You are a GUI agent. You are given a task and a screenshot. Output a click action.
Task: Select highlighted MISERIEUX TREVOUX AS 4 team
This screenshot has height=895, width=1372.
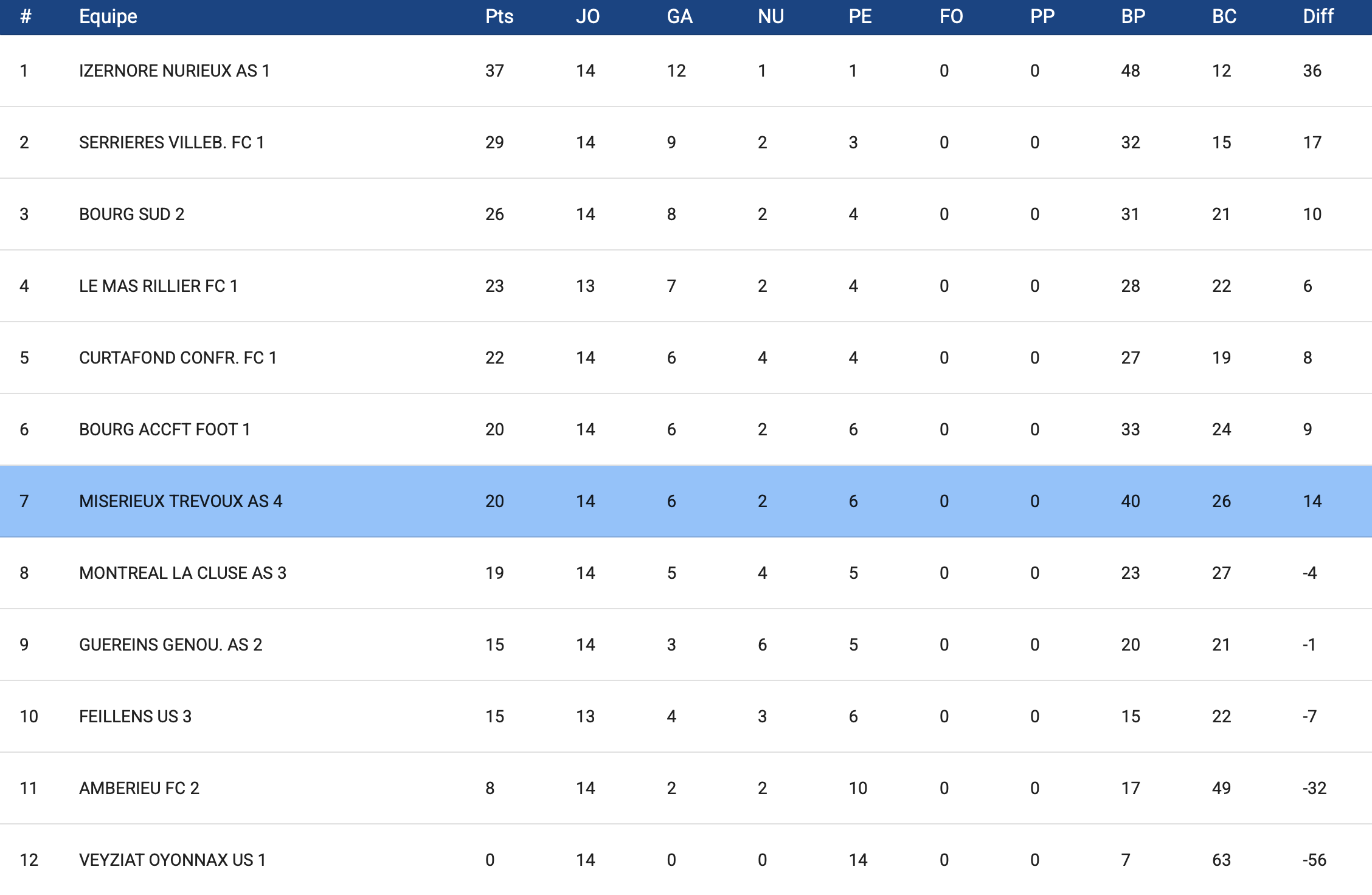[181, 502]
